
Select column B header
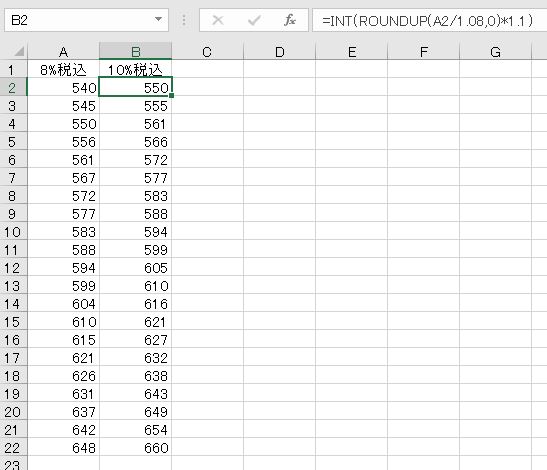click(135, 52)
